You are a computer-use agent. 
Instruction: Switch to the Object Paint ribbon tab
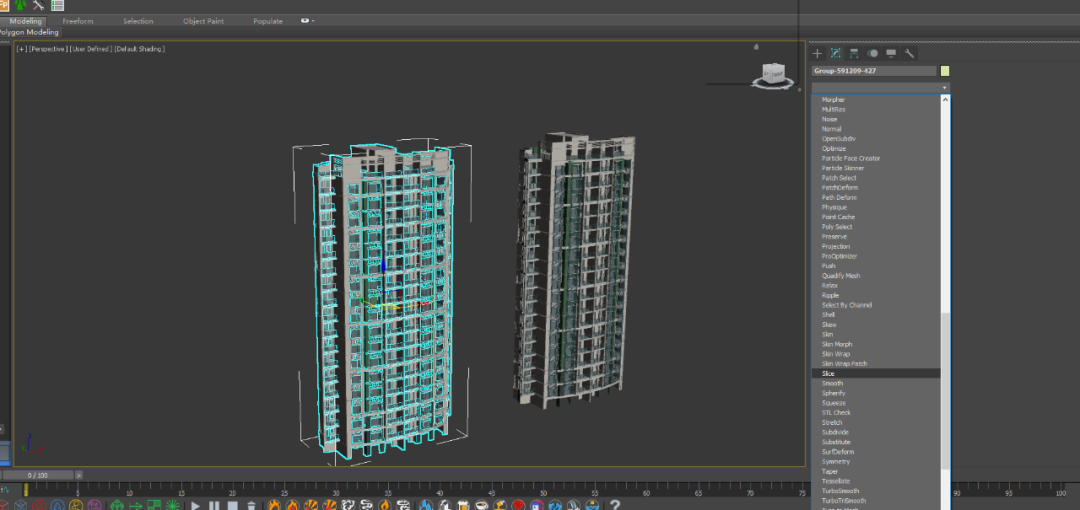[x=203, y=21]
